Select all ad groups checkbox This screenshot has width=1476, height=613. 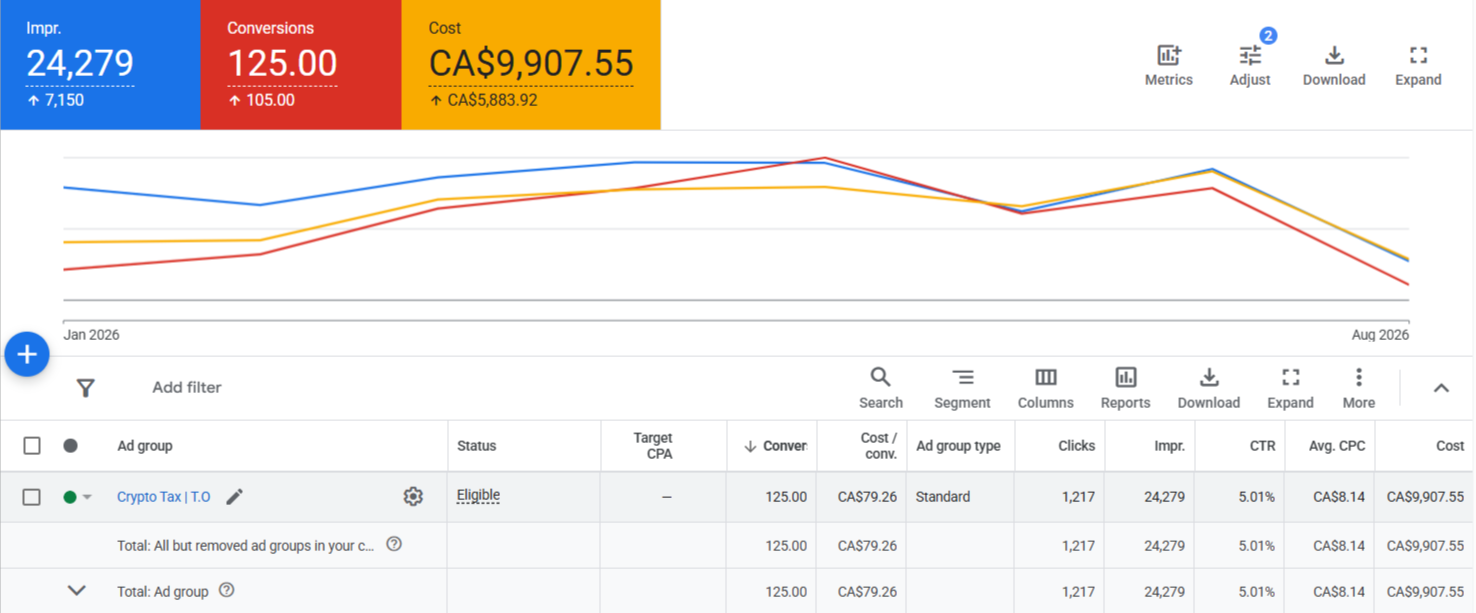pyautogui.click(x=32, y=446)
